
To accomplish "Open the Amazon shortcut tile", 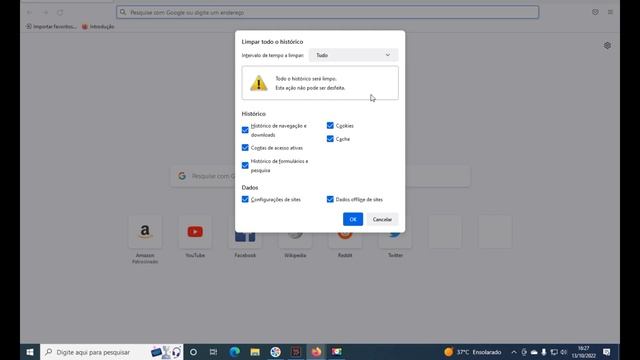I will click(145, 232).
